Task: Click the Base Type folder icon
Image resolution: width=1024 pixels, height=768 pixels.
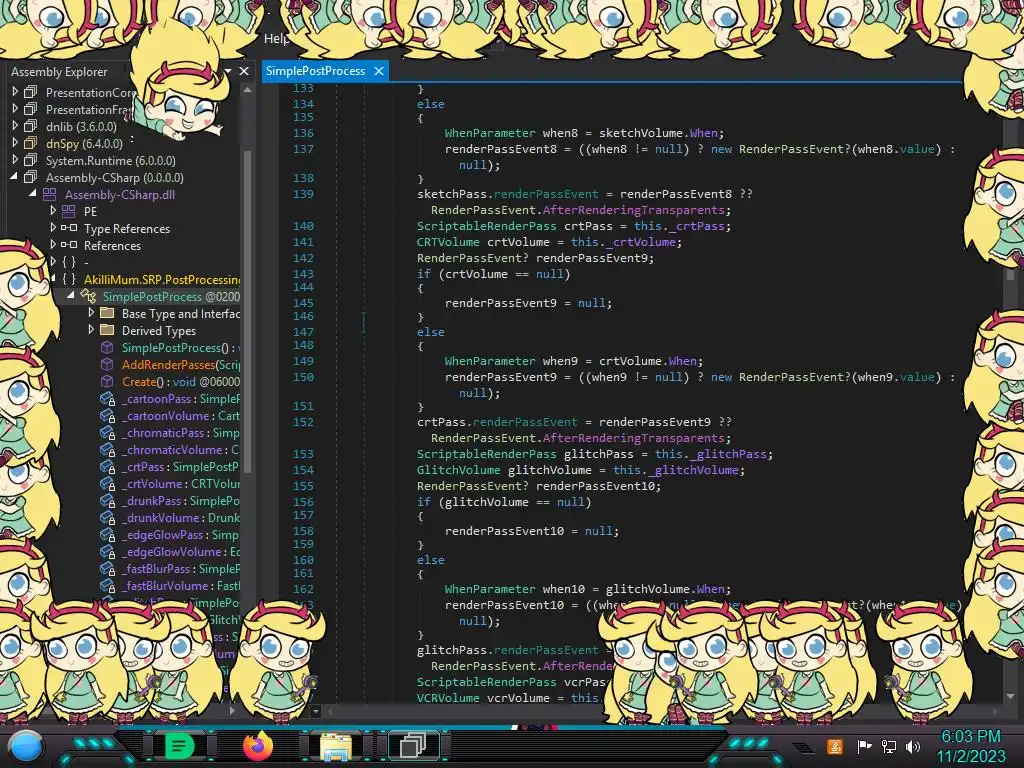Action: 107,313
